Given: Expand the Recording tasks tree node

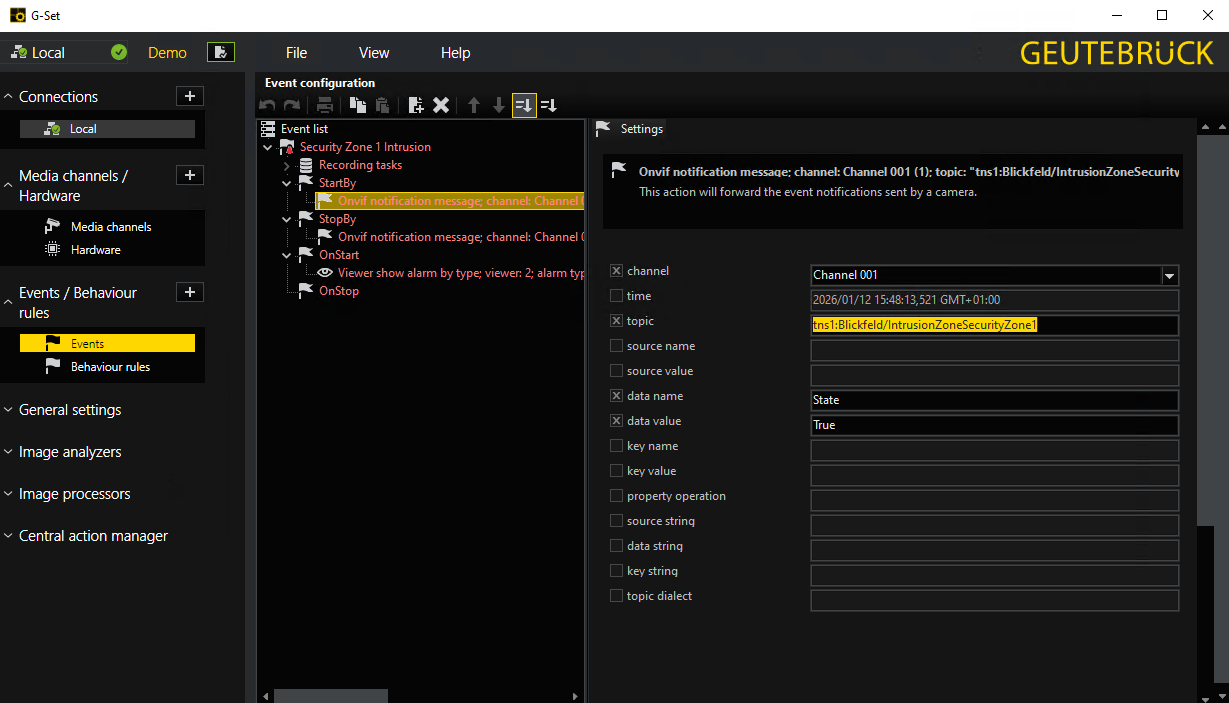Looking at the screenshot, I should pos(286,165).
